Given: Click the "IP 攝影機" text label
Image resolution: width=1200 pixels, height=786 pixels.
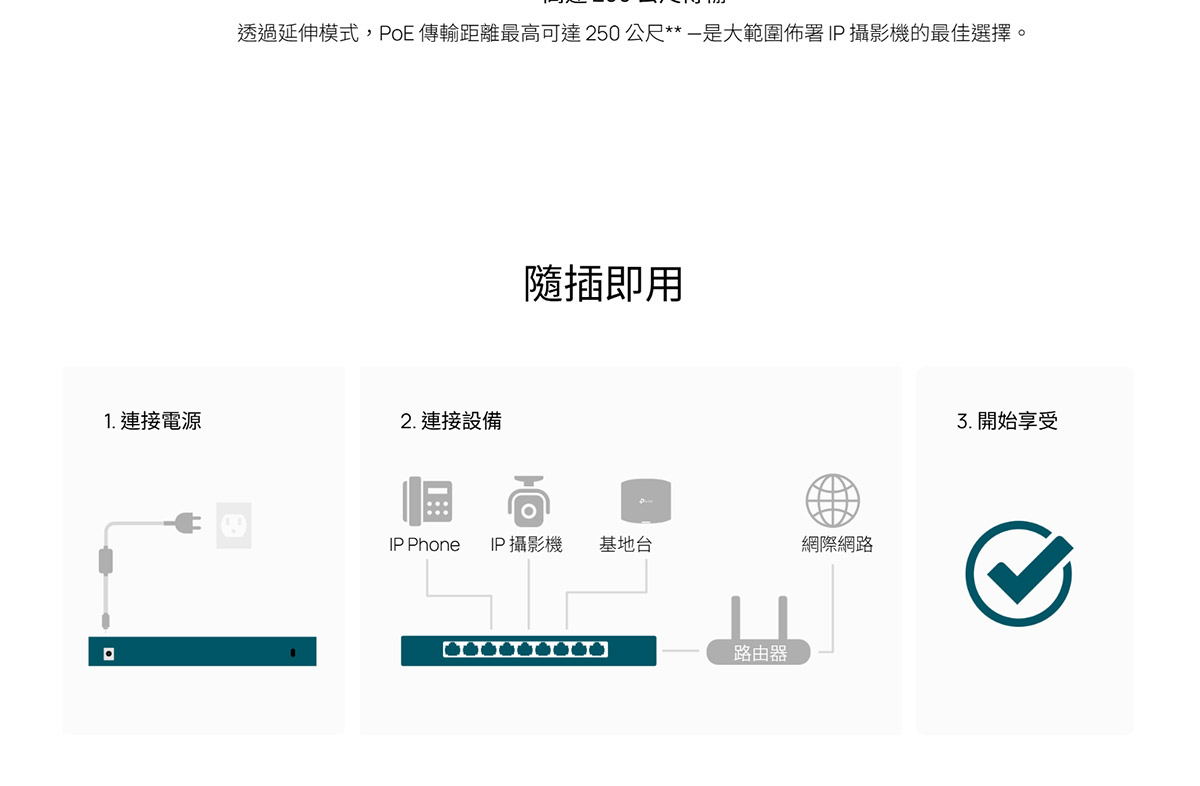Looking at the screenshot, I should pyautogui.click(x=526, y=545).
